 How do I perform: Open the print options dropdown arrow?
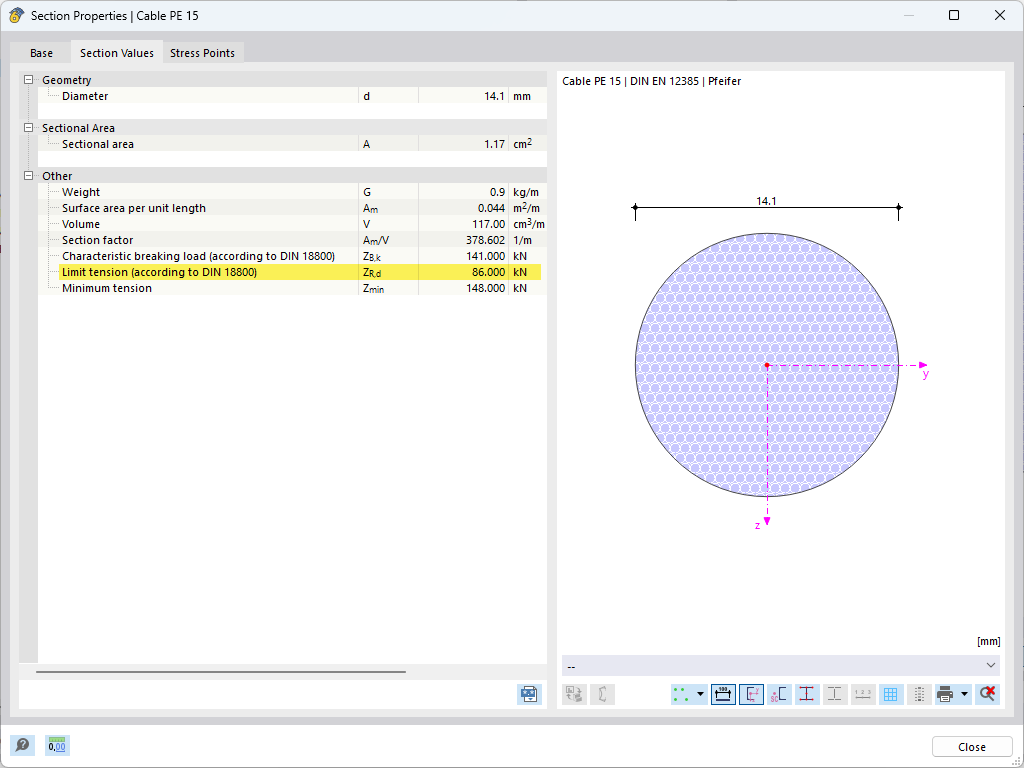[x=965, y=694]
